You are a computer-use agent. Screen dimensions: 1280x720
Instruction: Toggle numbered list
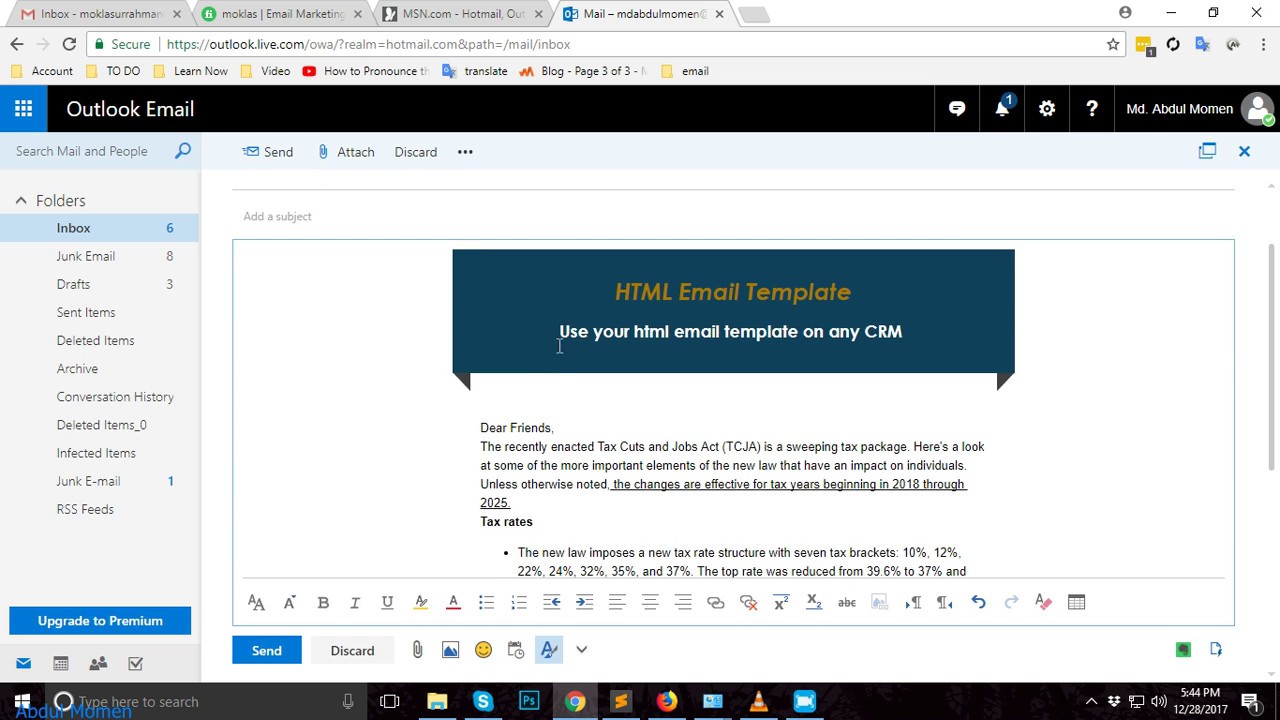click(x=518, y=602)
